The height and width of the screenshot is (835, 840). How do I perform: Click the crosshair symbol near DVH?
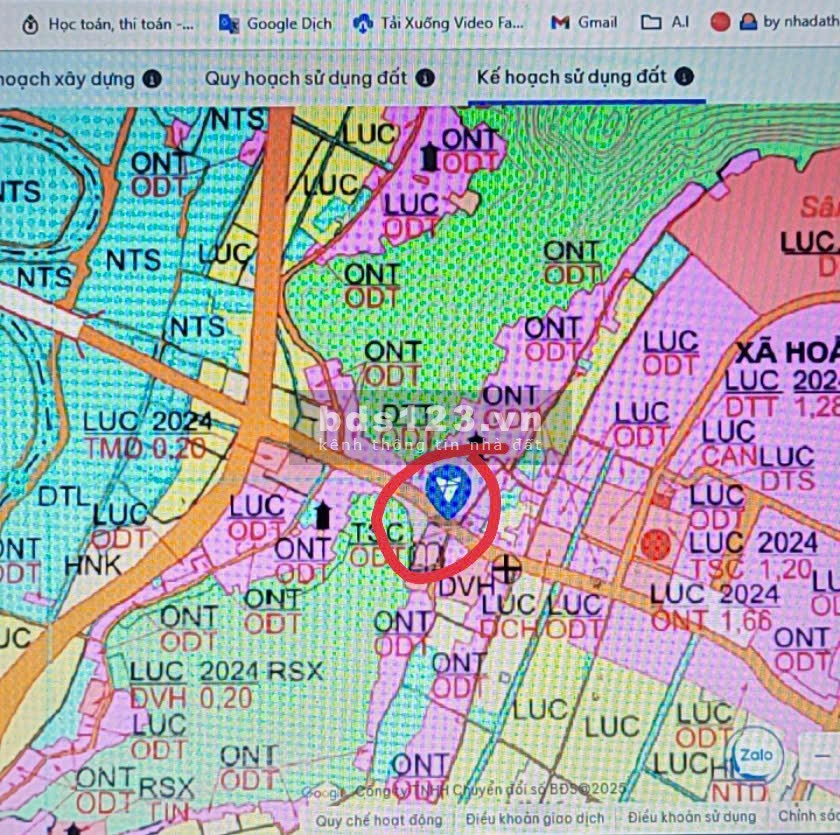[509, 570]
